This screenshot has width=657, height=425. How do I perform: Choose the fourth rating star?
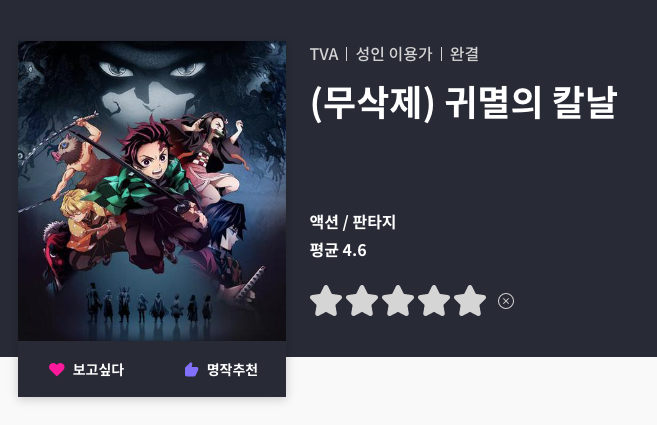coord(434,301)
